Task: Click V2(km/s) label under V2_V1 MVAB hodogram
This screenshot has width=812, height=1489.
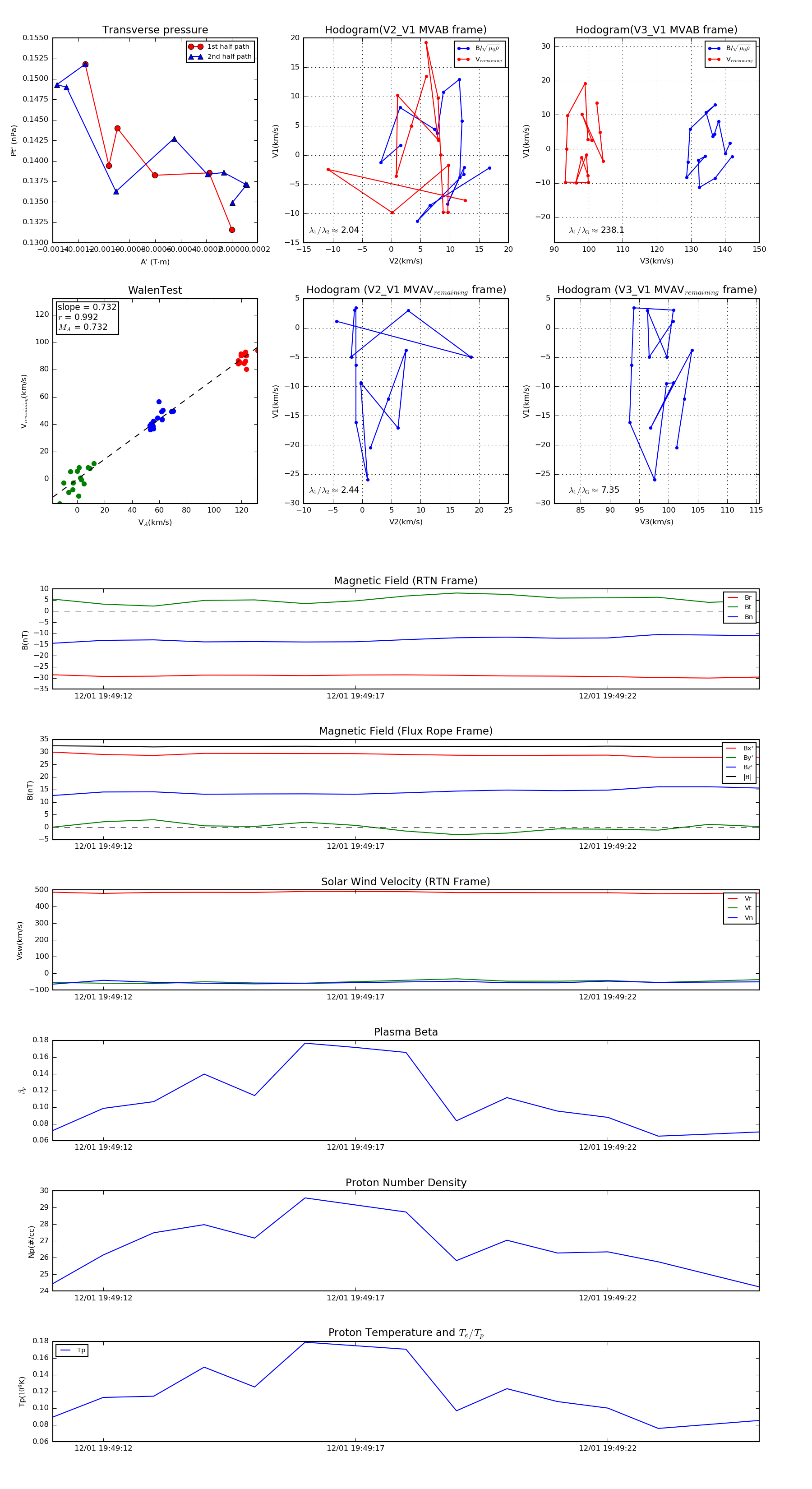Action: pos(406,261)
